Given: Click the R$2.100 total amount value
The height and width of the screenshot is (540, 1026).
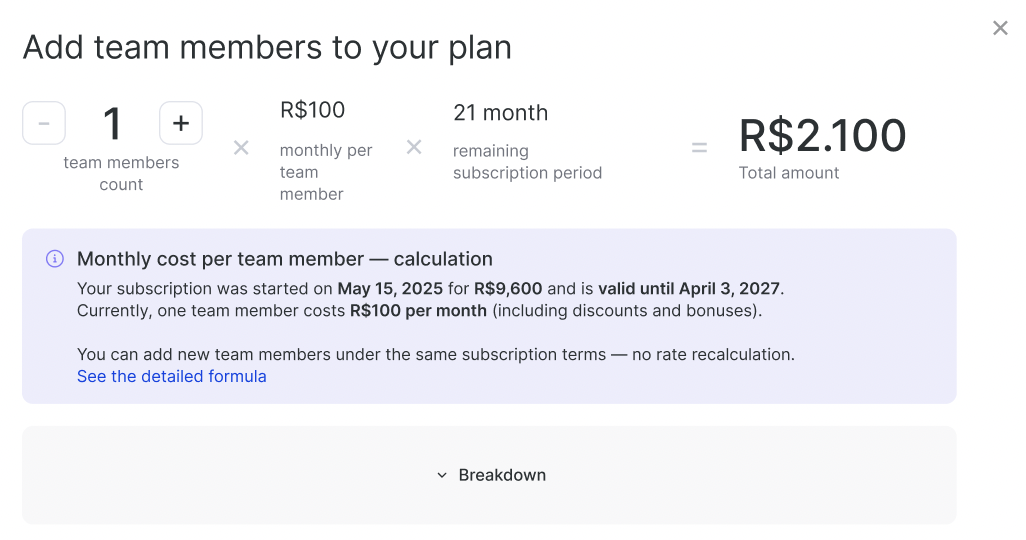Looking at the screenshot, I should pyautogui.click(x=822, y=135).
